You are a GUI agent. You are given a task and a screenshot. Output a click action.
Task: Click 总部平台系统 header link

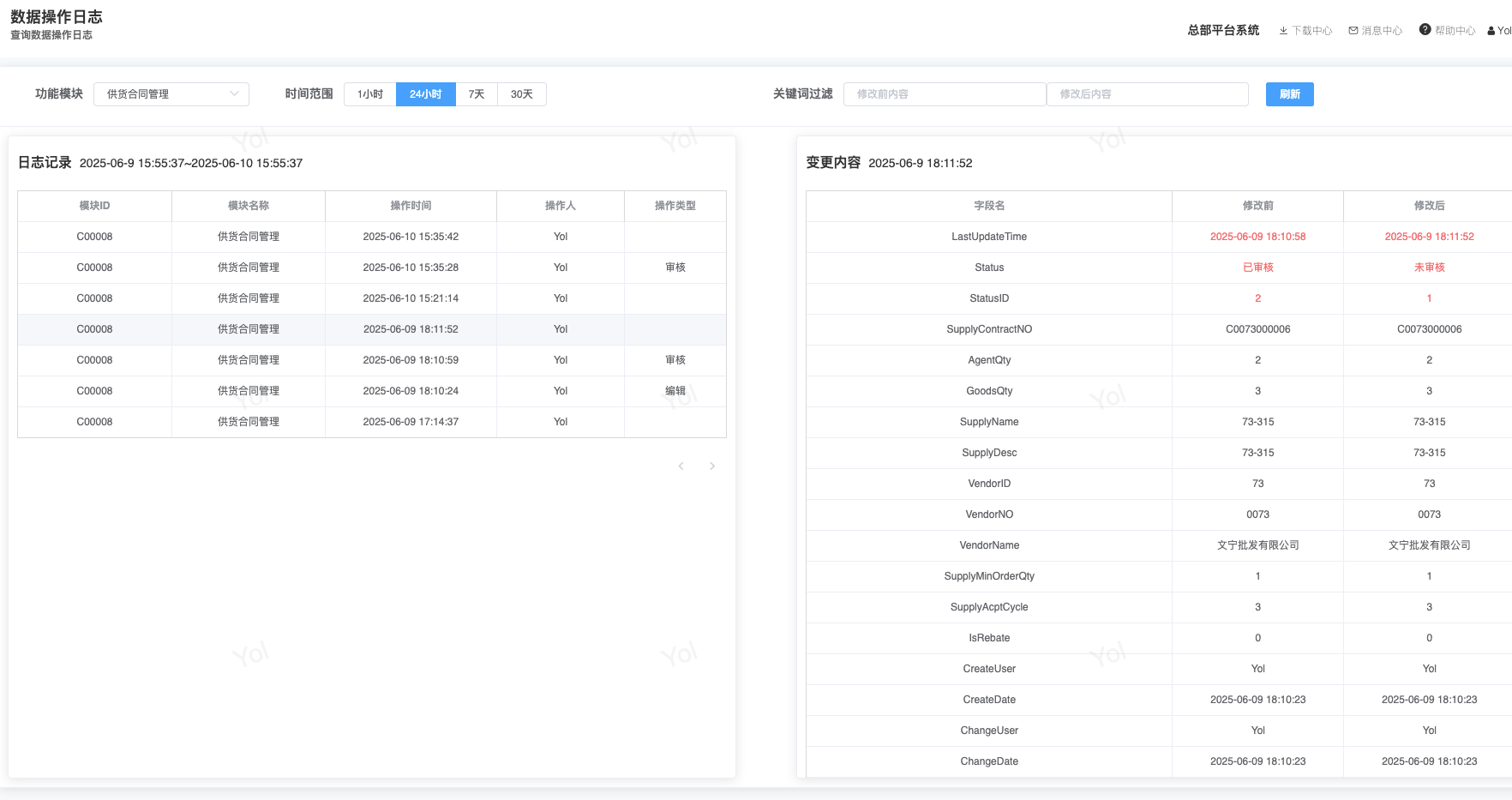point(1223,31)
